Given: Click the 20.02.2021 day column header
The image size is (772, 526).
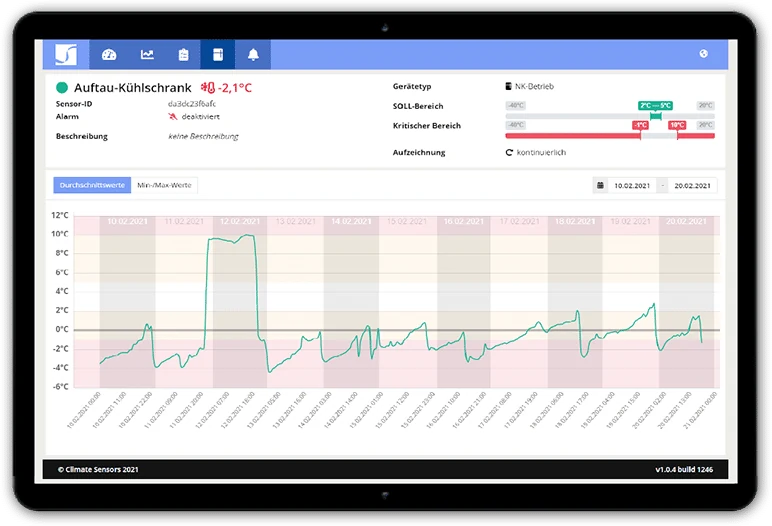Looking at the screenshot, I should (686, 221).
